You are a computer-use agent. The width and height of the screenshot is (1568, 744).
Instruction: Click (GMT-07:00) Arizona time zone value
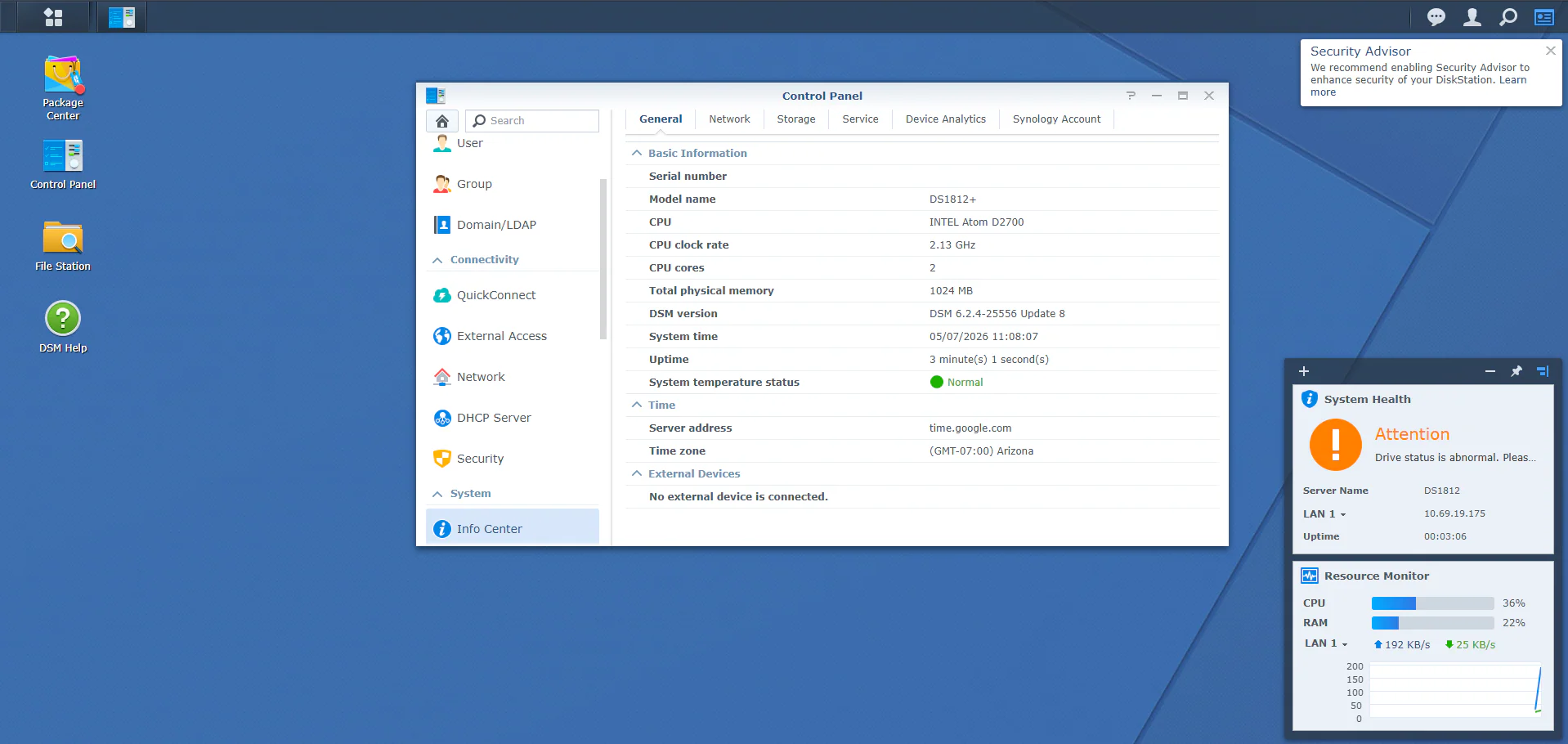point(981,451)
